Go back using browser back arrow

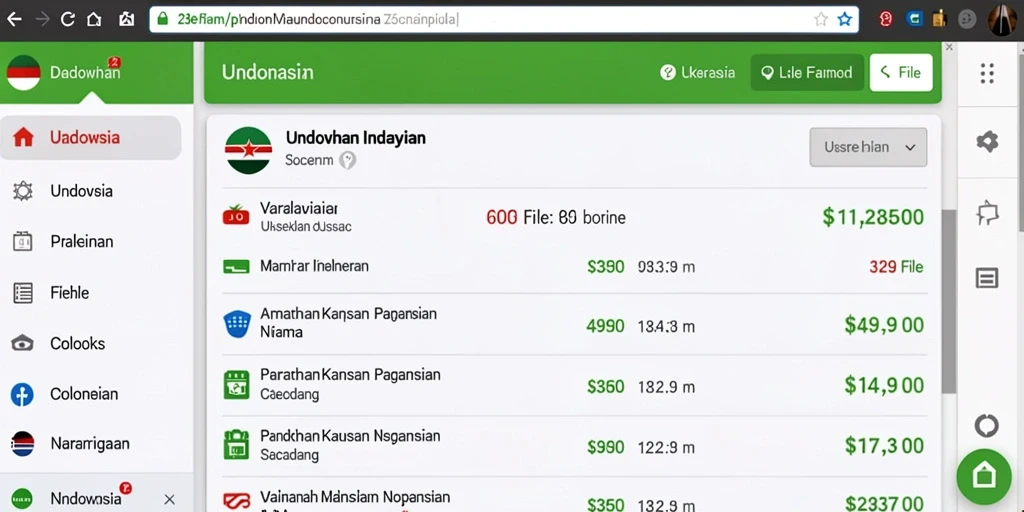coord(14,20)
